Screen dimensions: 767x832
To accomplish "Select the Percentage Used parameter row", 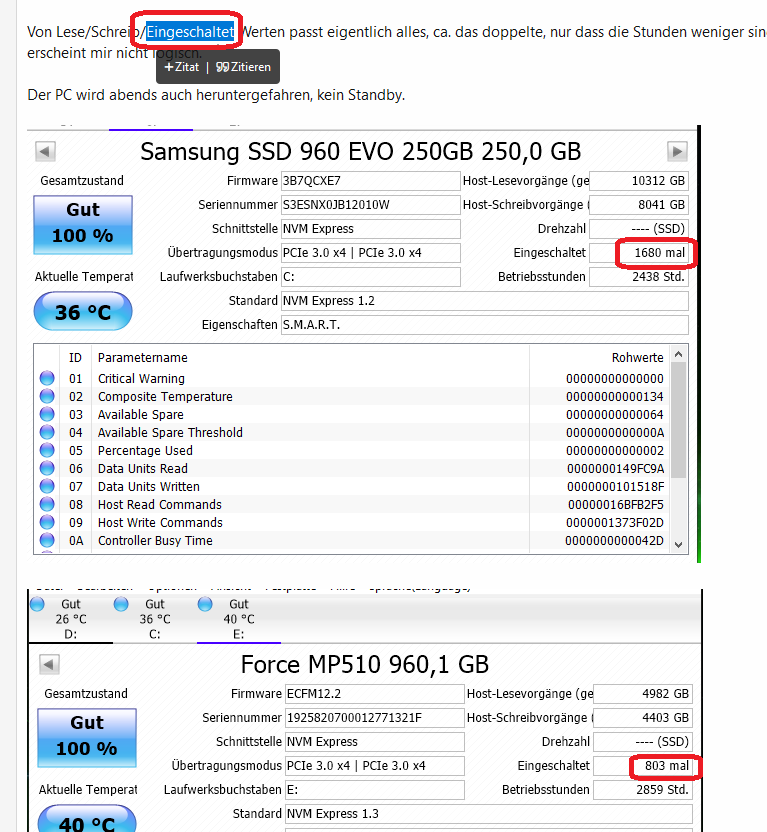I will (x=352, y=450).
